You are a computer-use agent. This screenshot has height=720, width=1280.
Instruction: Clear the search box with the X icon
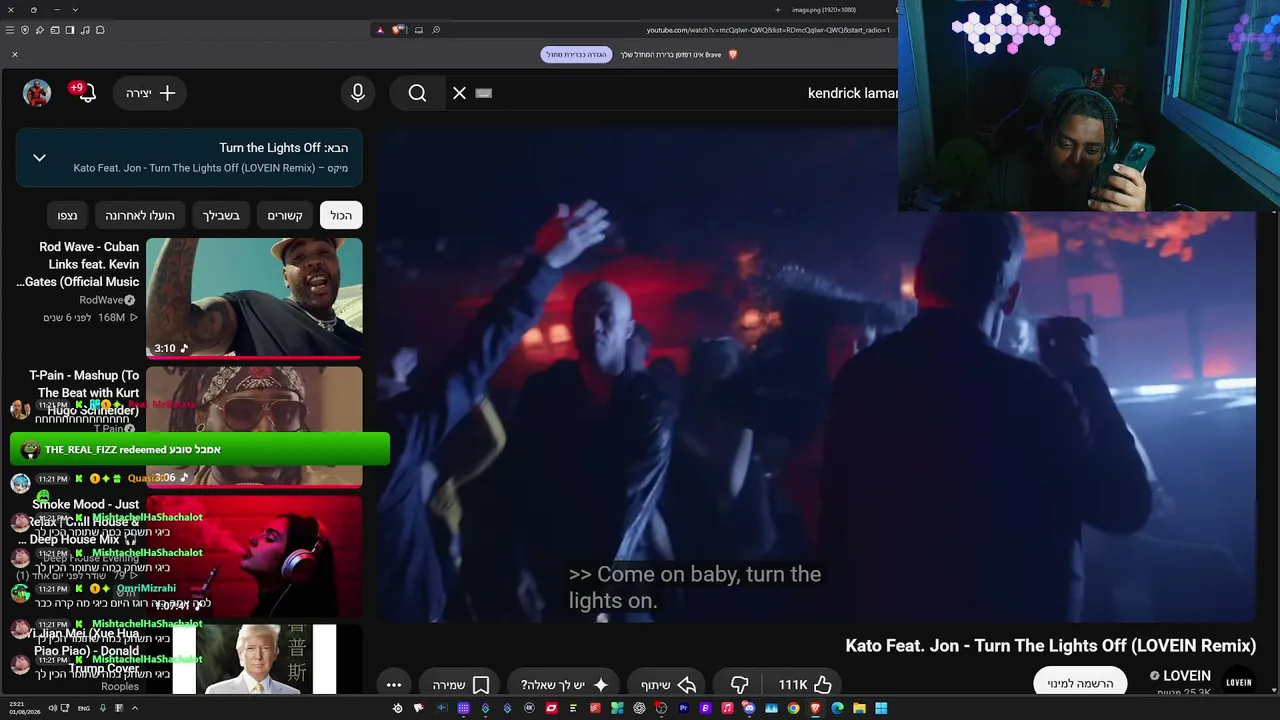click(x=459, y=93)
